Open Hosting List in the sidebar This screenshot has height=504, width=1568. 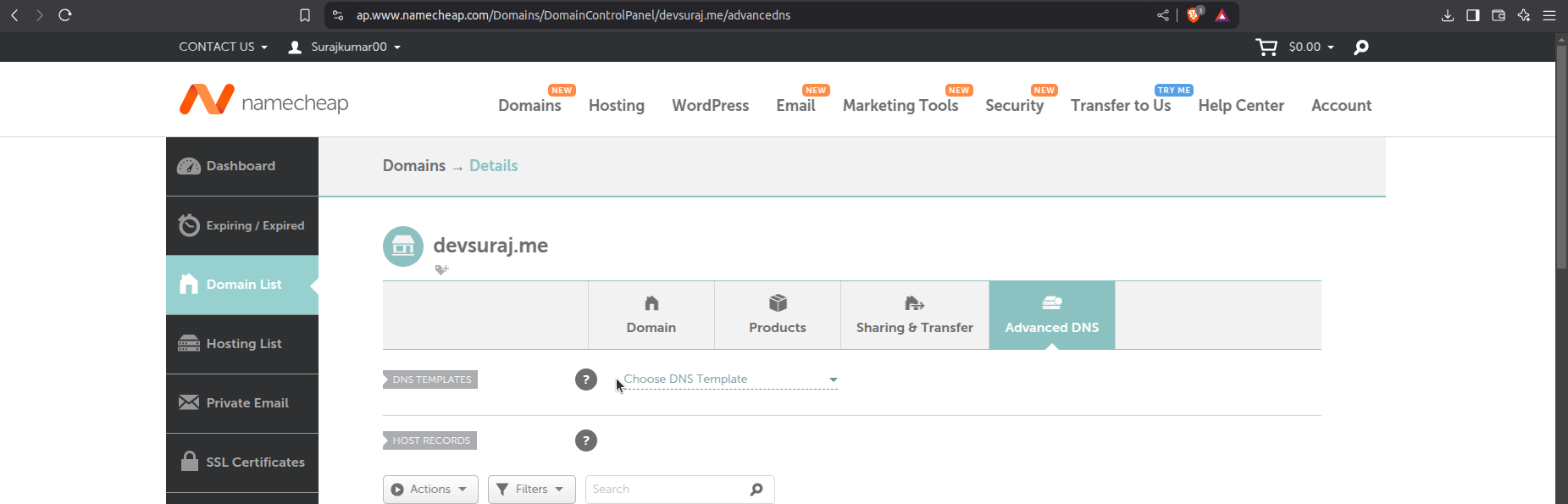click(242, 344)
